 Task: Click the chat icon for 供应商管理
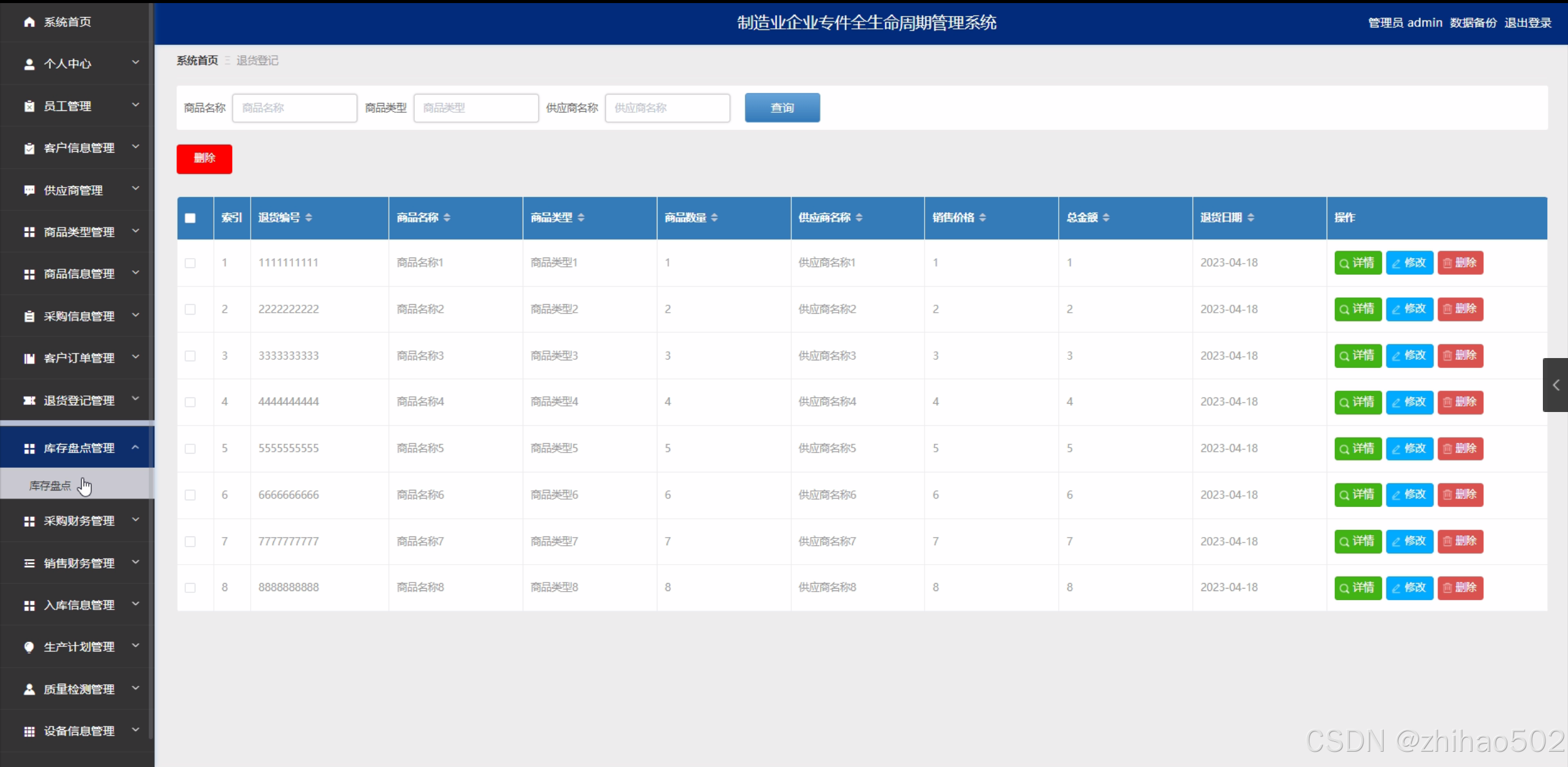29,190
